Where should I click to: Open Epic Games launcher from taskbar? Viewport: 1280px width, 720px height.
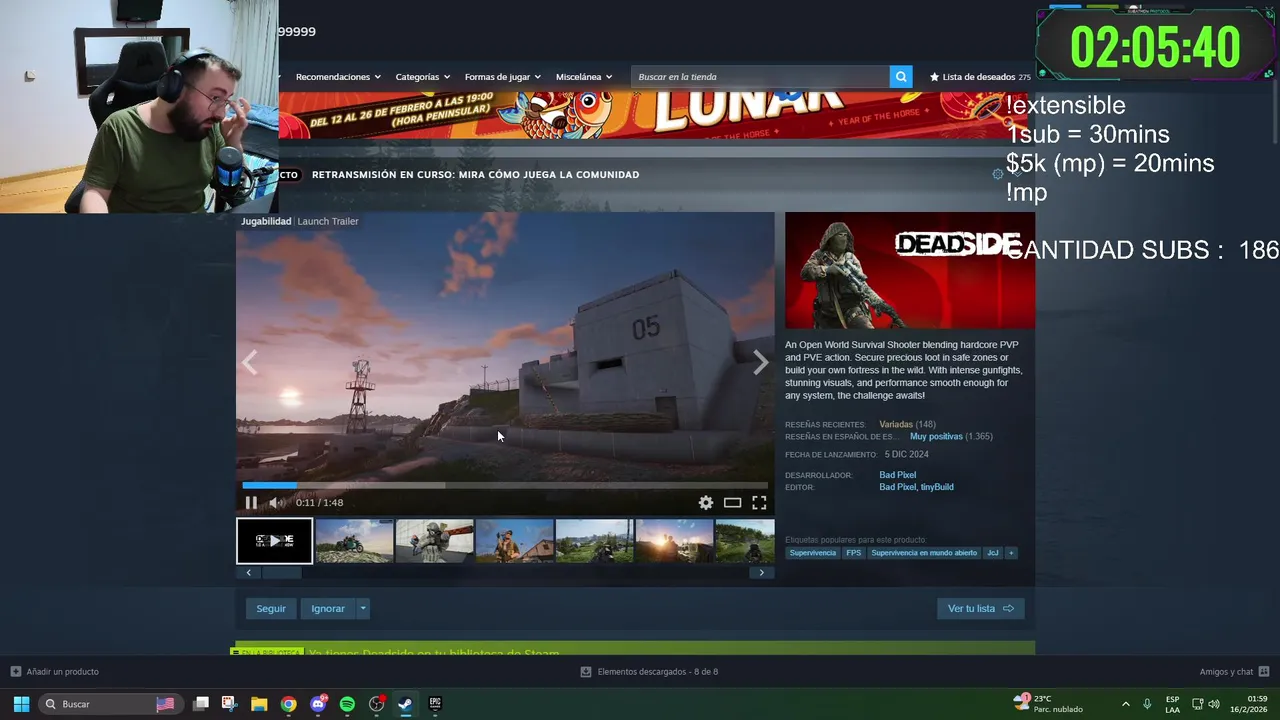[x=435, y=704]
